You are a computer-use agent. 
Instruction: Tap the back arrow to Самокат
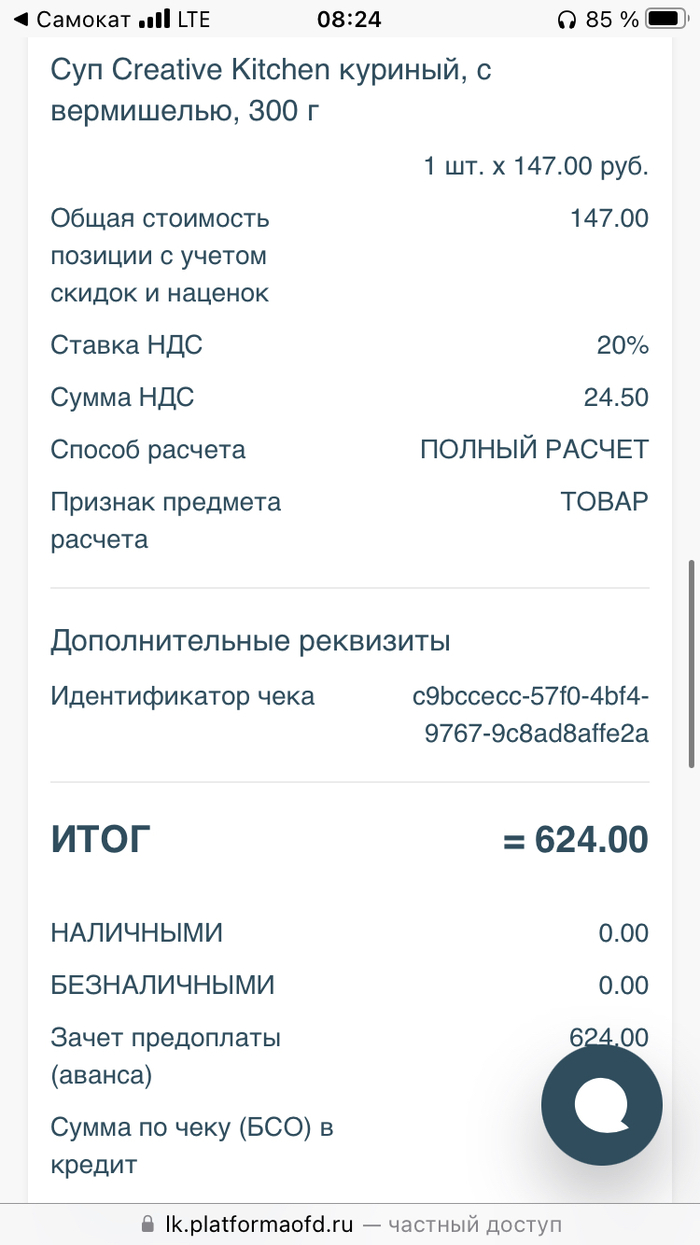[x=22, y=19]
